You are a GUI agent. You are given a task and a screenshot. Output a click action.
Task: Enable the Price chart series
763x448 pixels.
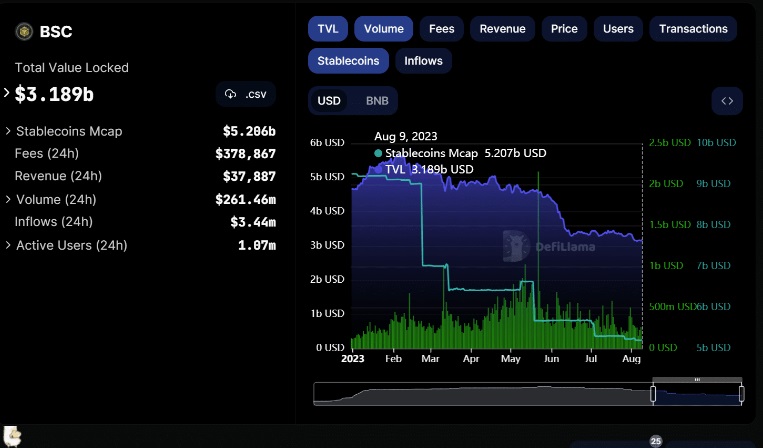click(x=564, y=29)
